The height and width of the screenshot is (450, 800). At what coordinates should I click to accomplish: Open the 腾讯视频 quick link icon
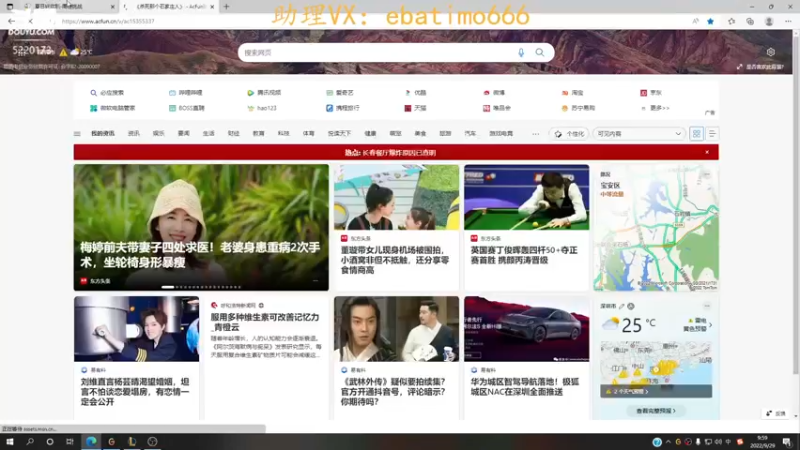tap(251, 93)
